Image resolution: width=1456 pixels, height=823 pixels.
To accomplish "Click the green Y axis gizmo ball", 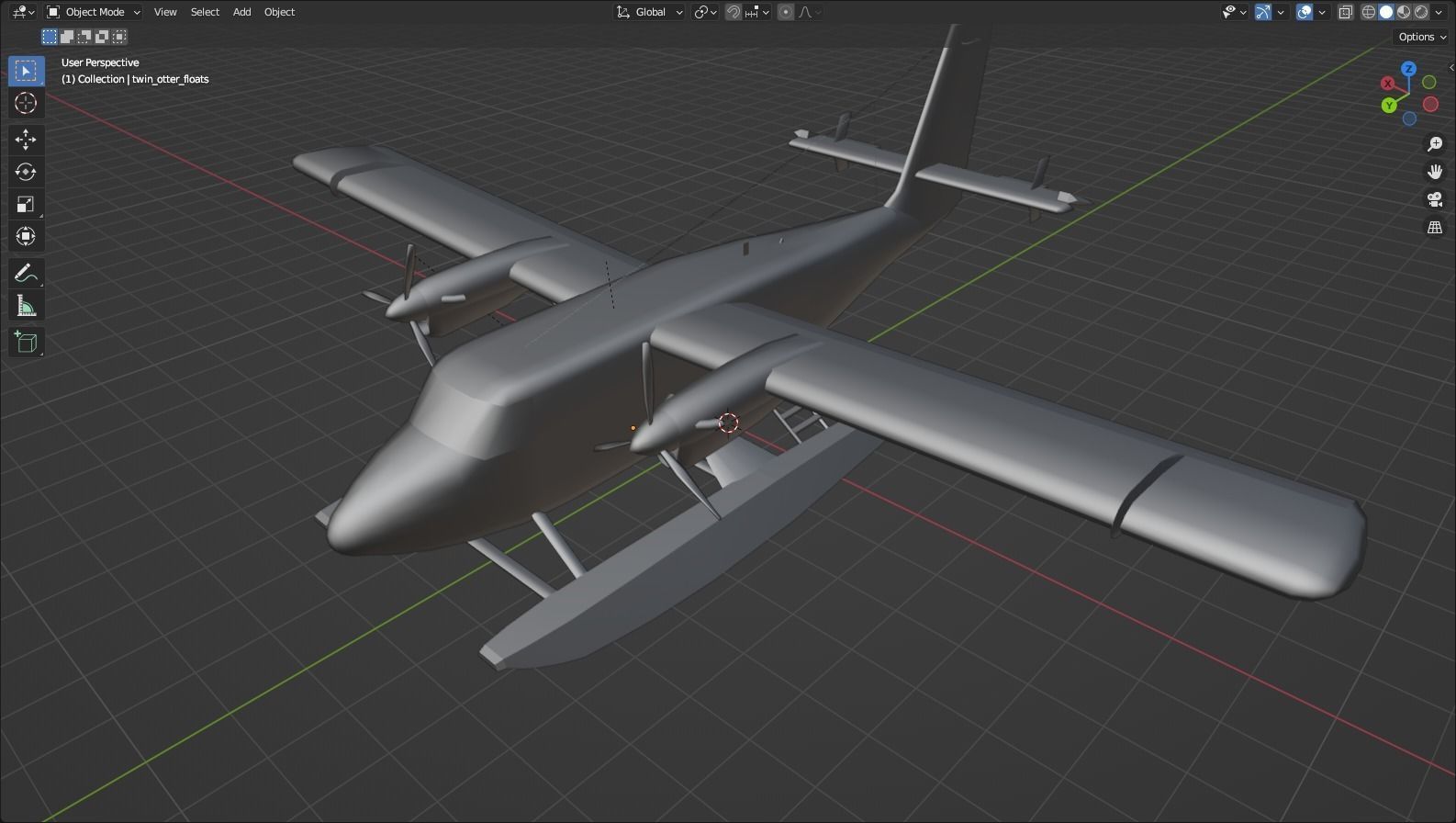I will click(1389, 105).
